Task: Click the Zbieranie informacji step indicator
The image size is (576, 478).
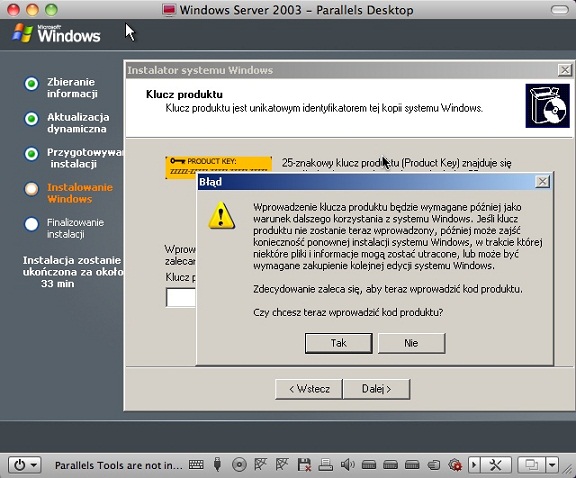Action: [x=32, y=83]
